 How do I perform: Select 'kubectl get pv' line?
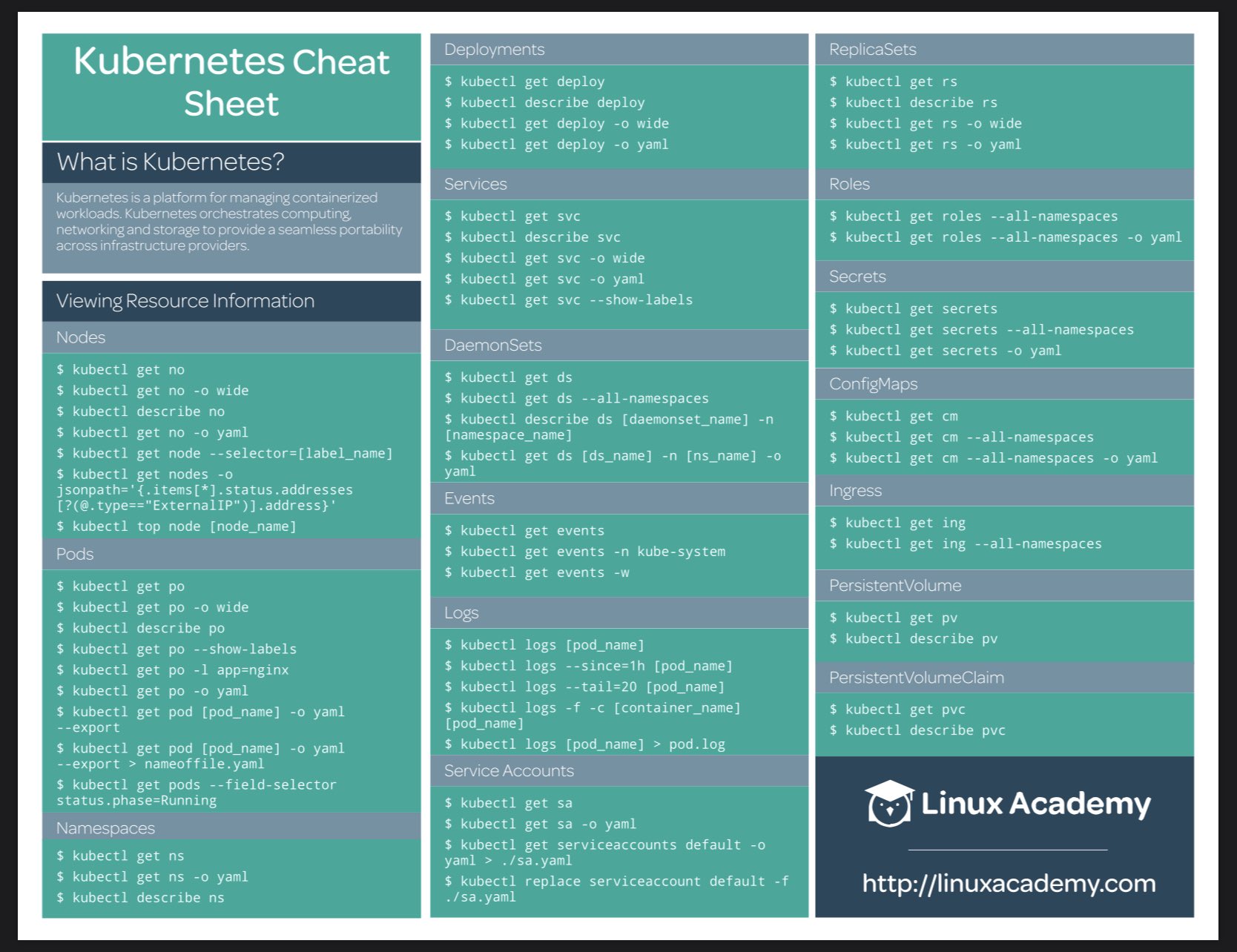(894, 618)
